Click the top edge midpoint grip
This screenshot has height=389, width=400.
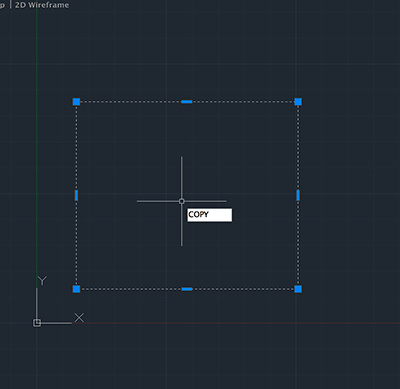[187, 102]
